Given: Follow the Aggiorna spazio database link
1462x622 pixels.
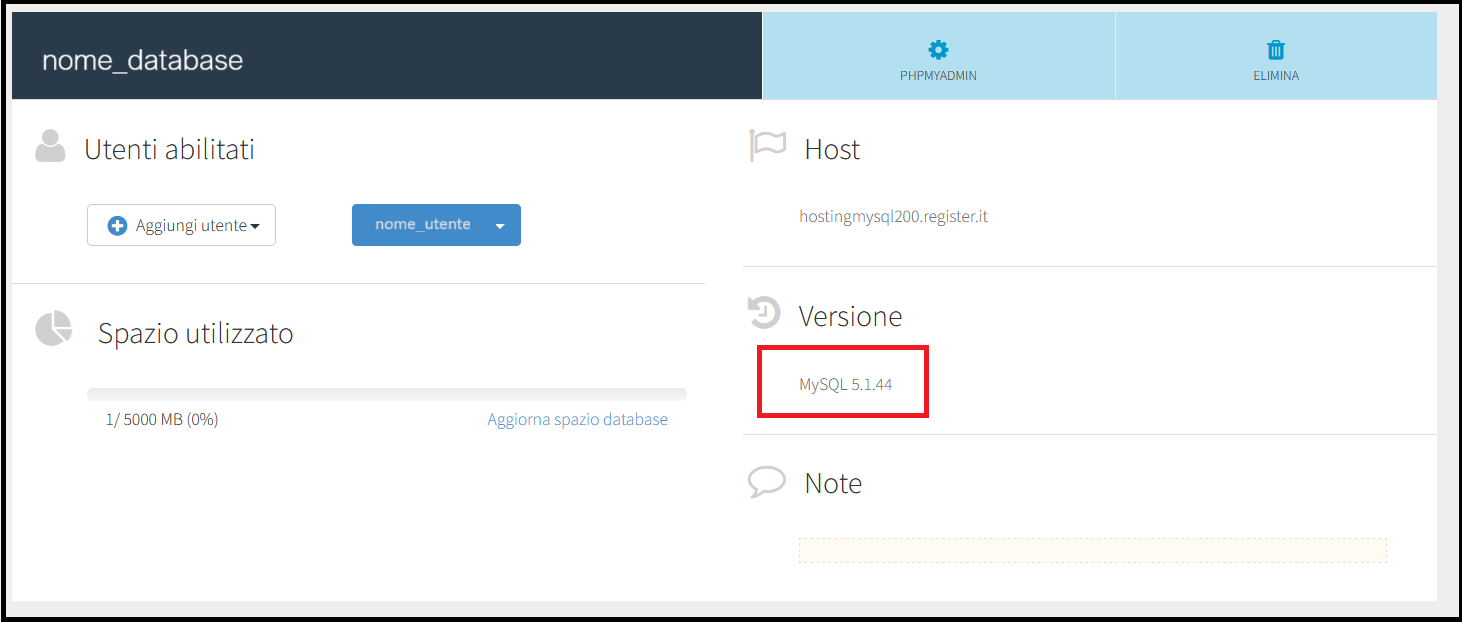Looking at the screenshot, I should 577,420.
